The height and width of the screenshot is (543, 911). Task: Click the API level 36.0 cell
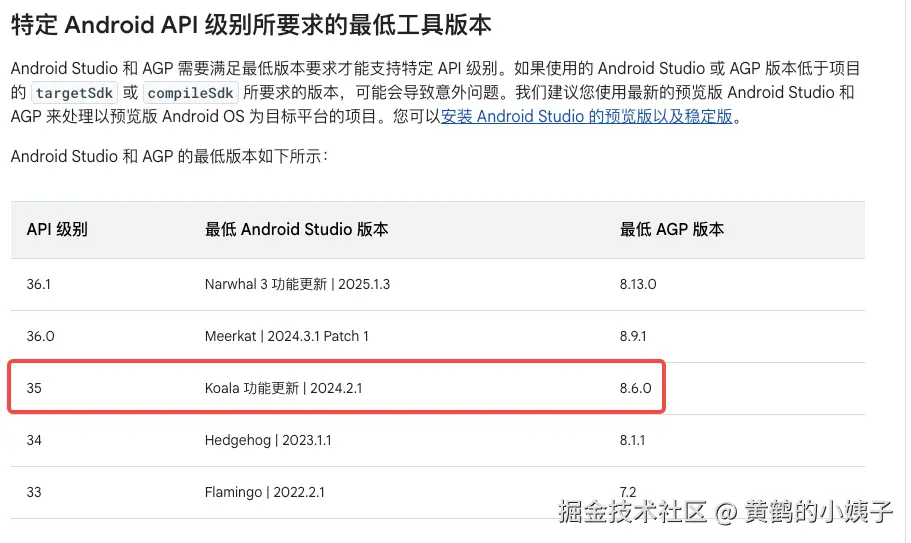point(40,336)
